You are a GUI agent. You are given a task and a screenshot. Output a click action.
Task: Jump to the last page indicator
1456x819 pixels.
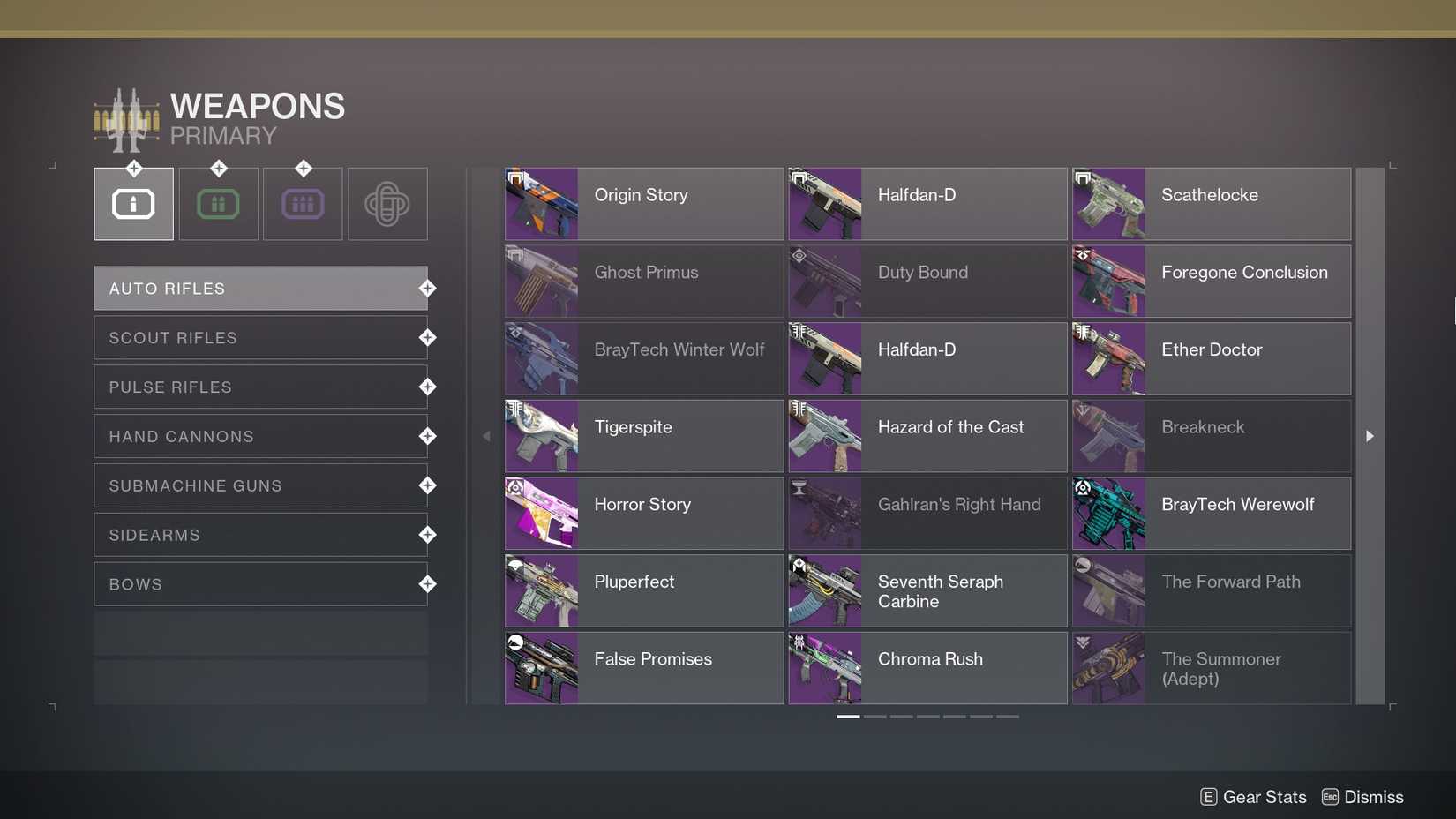[x=1008, y=717]
